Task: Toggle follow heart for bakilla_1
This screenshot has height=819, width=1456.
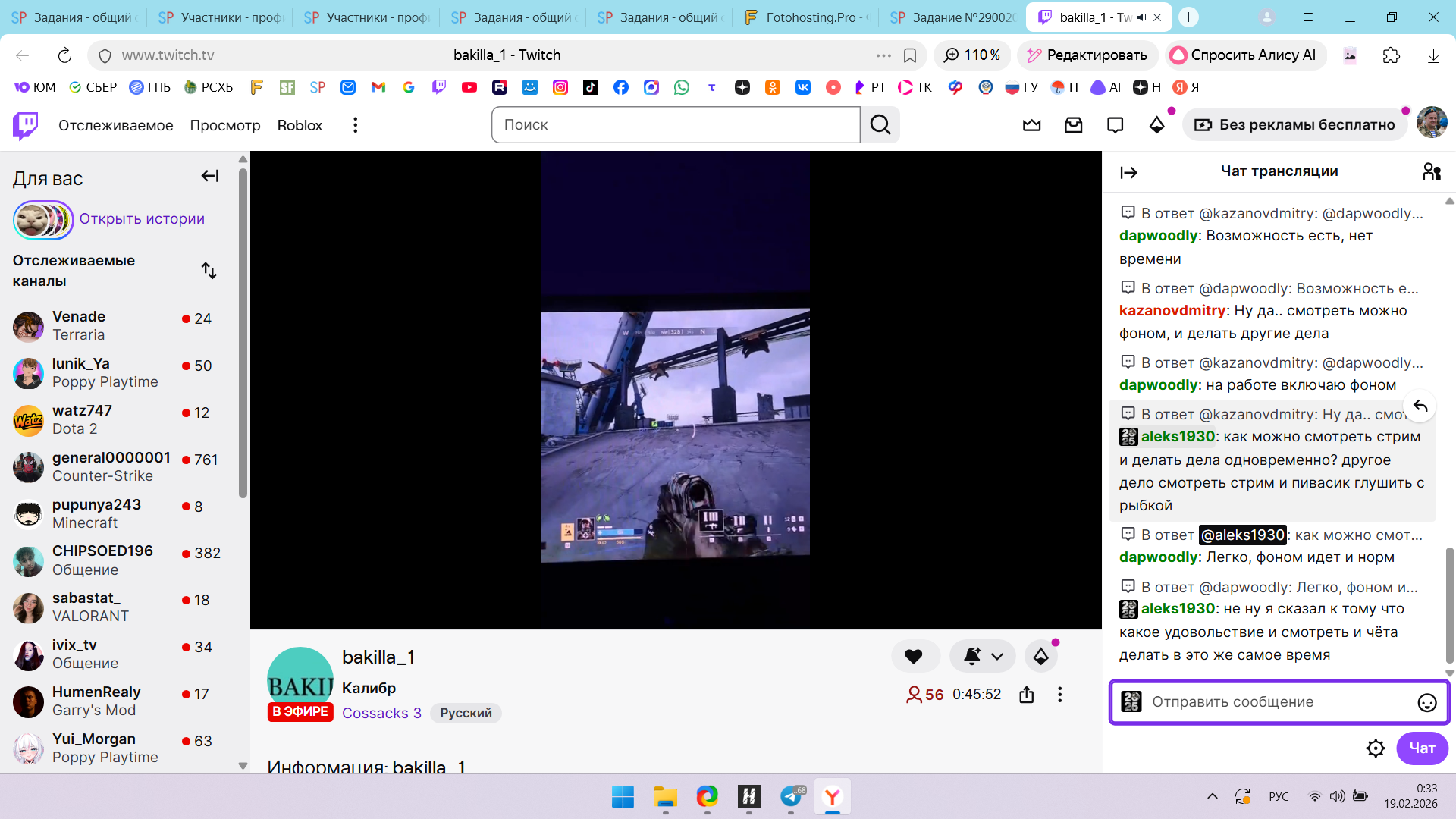Action: [x=914, y=657]
